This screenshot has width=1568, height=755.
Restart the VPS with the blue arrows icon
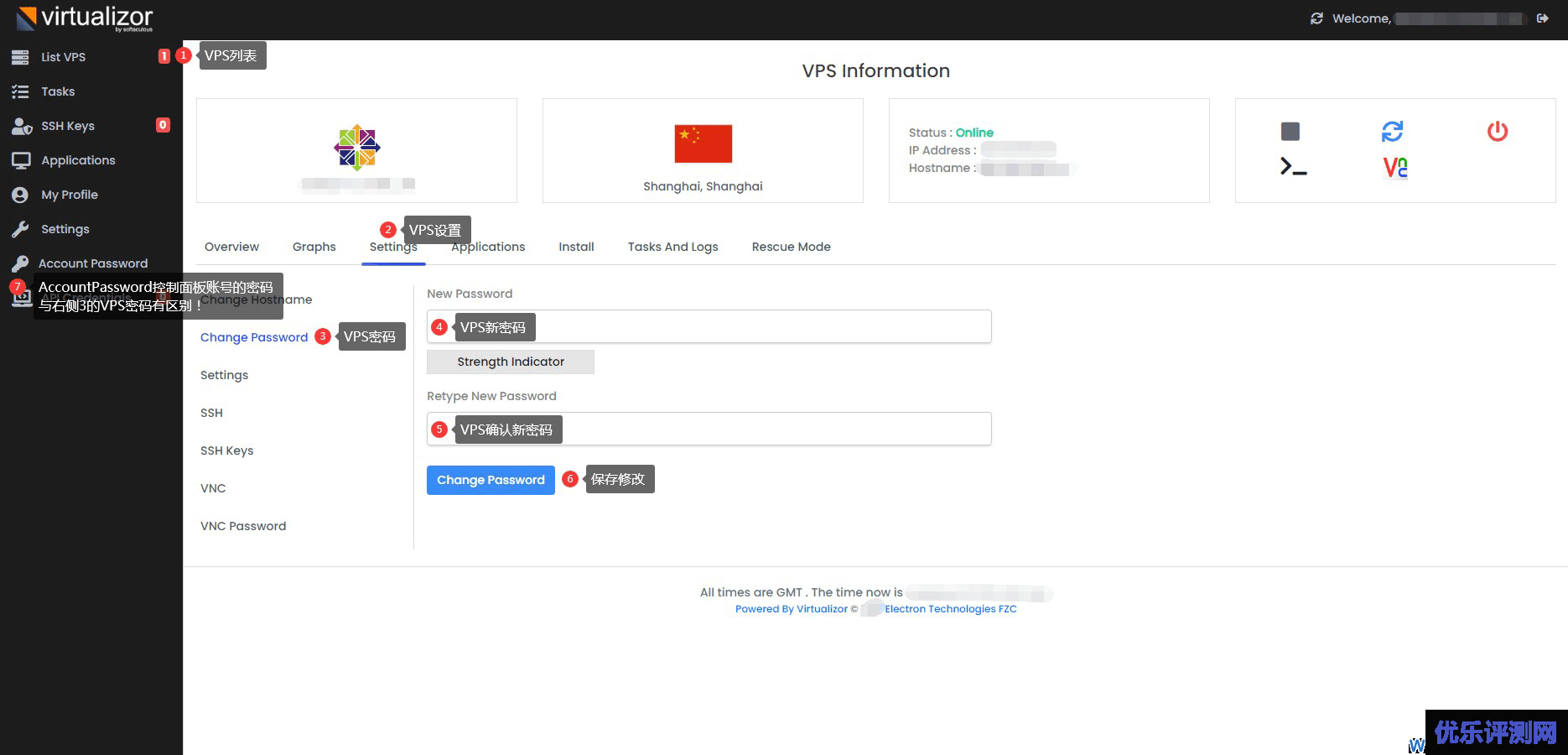(x=1392, y=131)
